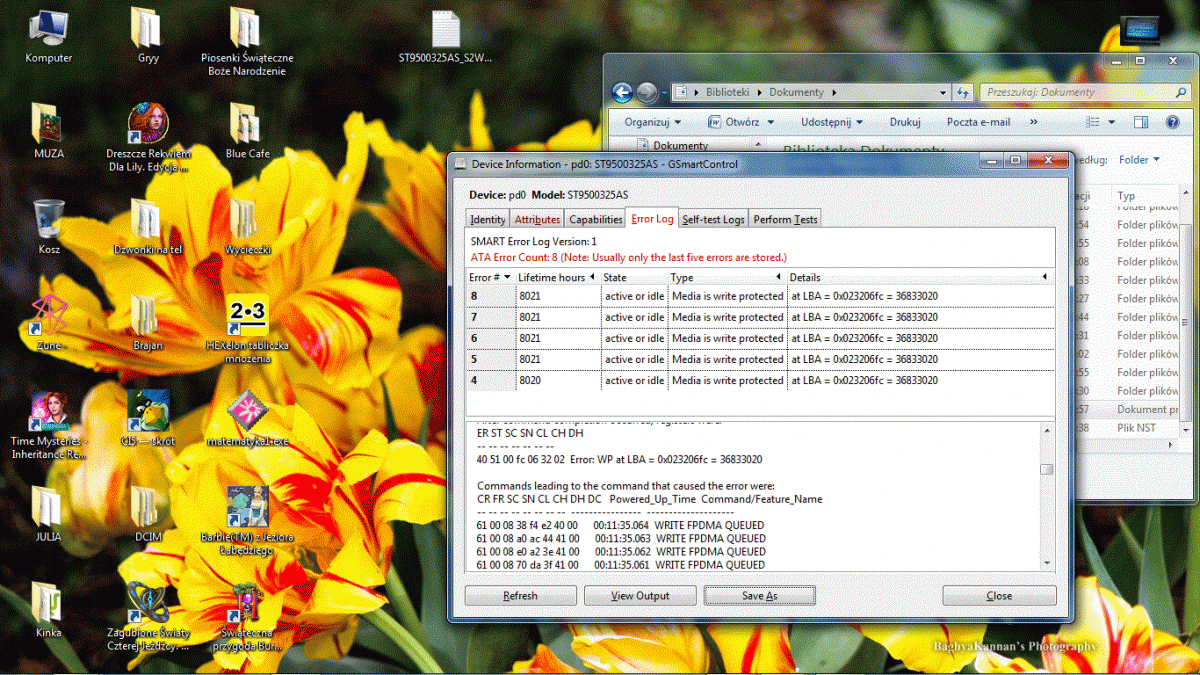This screenshot has width=1200, height=675.
Task: Select Dokumenty in Explorer navigation pane
Action: coord(680,146)
